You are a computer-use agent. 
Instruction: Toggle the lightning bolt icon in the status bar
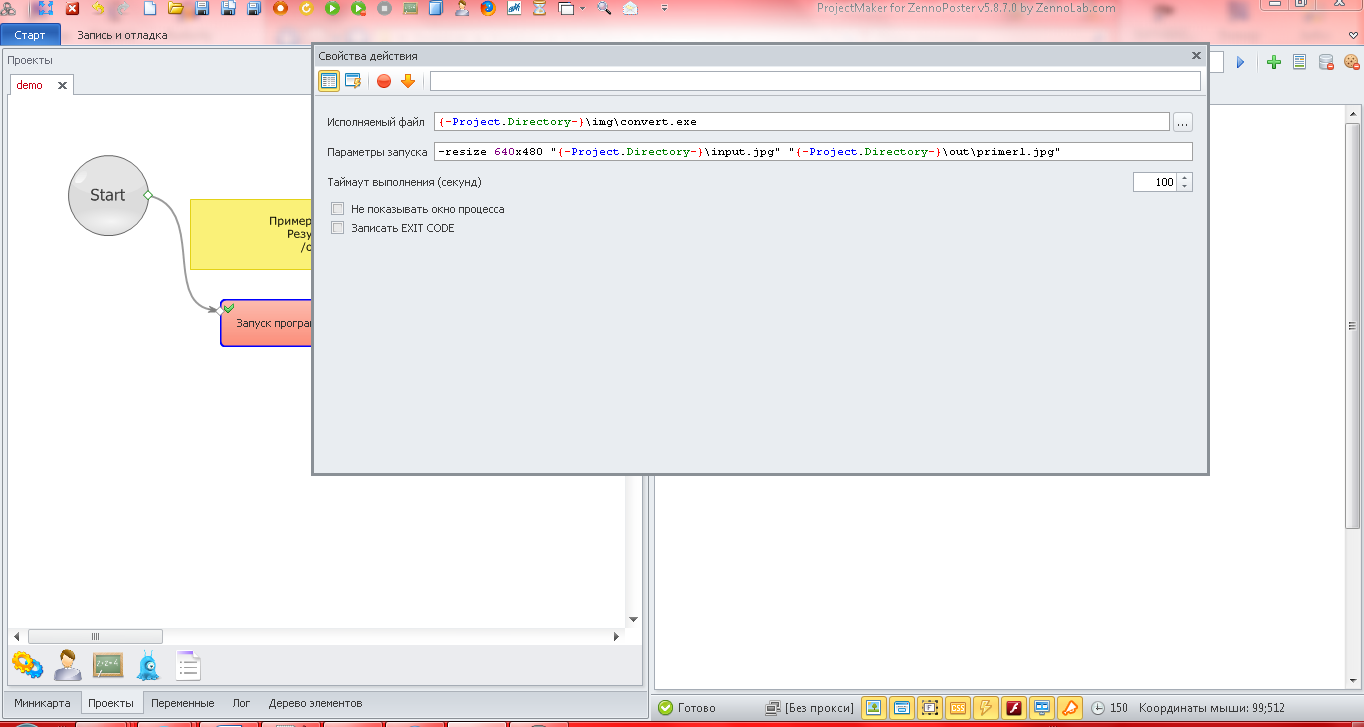[986, 708]
